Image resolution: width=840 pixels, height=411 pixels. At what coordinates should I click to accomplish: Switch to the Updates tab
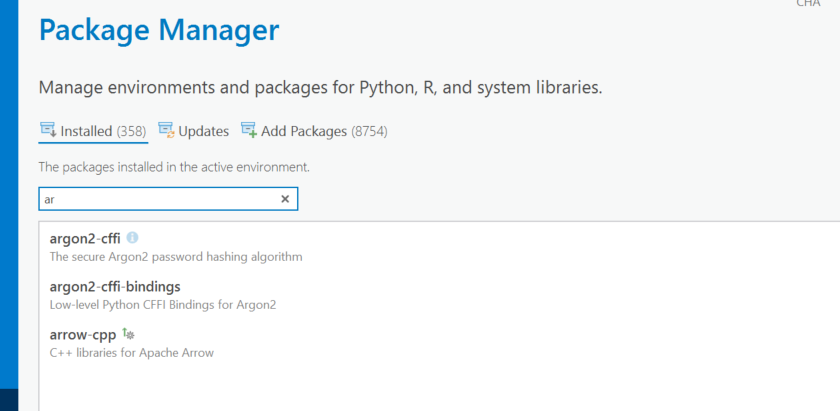pyautogui.click(x=203, y=131)
